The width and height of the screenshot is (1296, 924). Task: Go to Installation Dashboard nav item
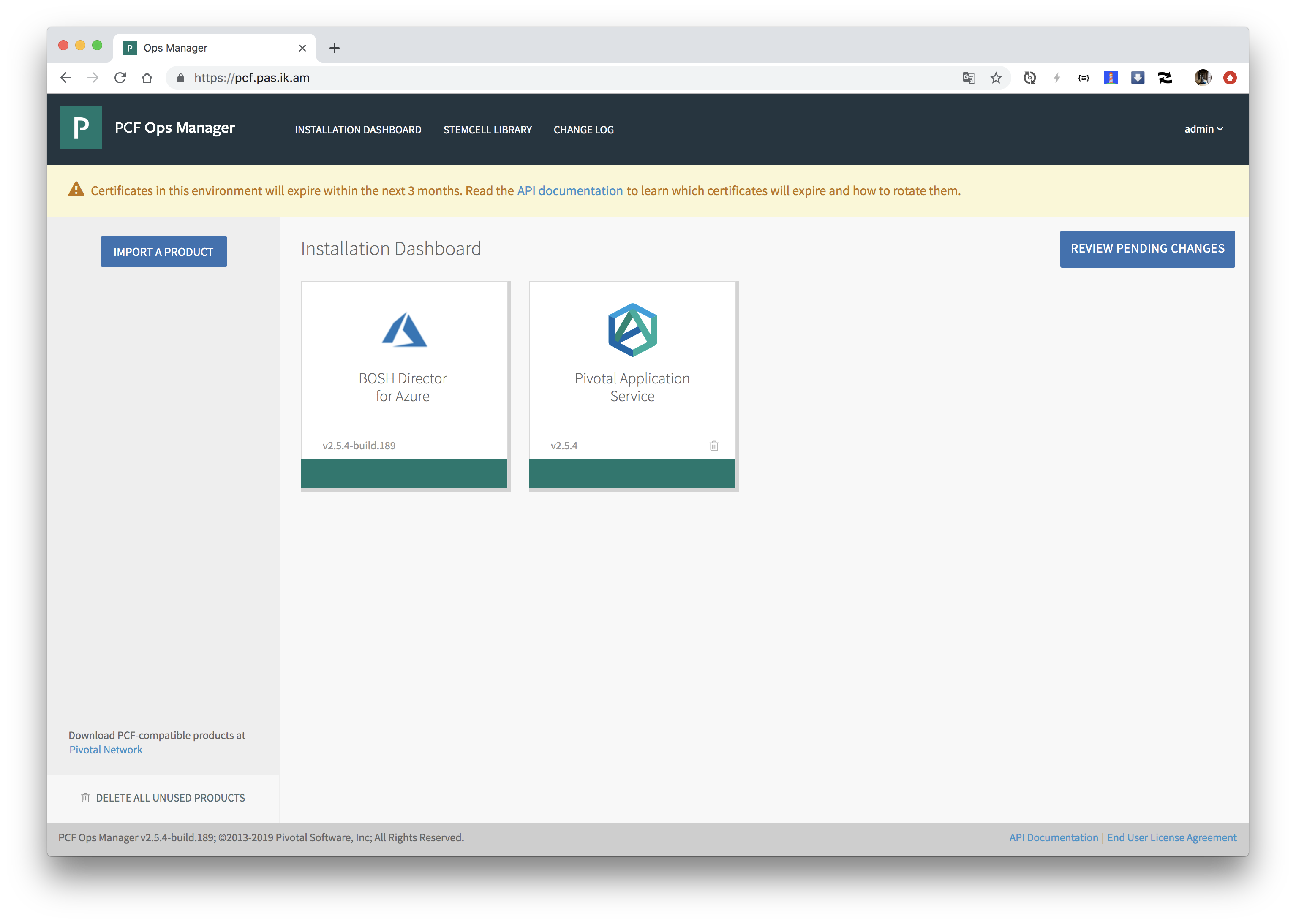tap(358, 130)
